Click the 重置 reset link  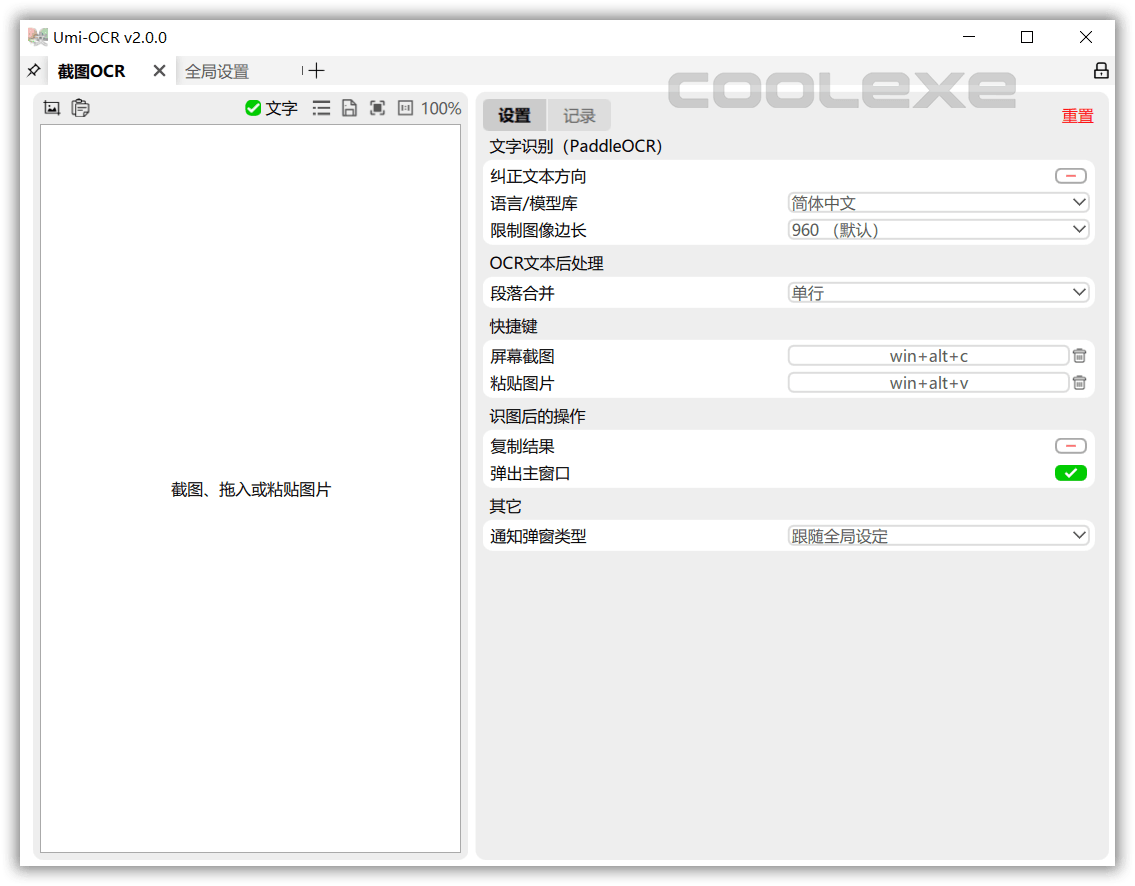click(1077, 115)
